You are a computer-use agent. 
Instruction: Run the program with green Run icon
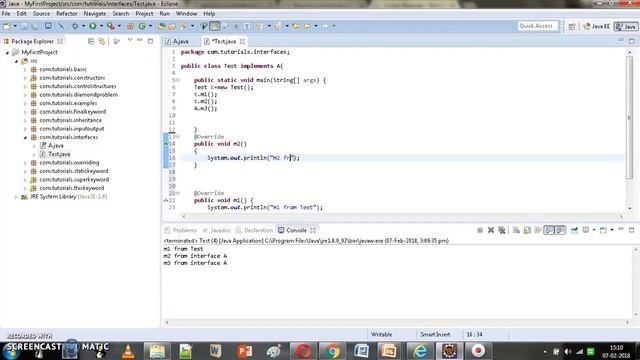point(93,26)
